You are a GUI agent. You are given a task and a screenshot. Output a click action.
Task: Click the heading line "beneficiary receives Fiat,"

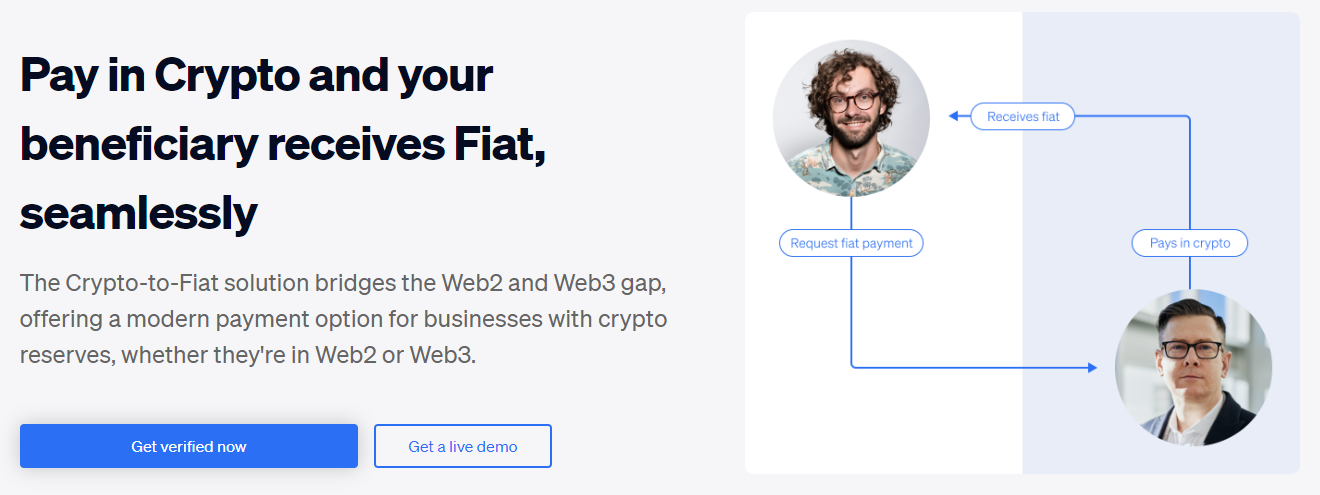(x=283, y=145)
